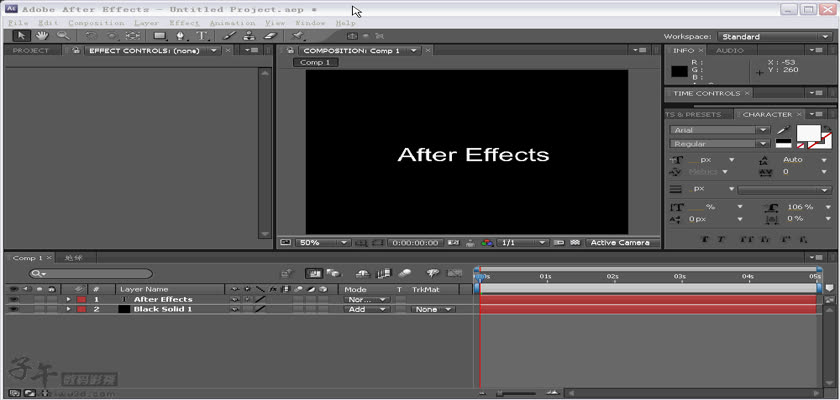Screen dimensions: 840x400
Task: Select the Puppet Pin tool
Action: [x=298, y=36]
